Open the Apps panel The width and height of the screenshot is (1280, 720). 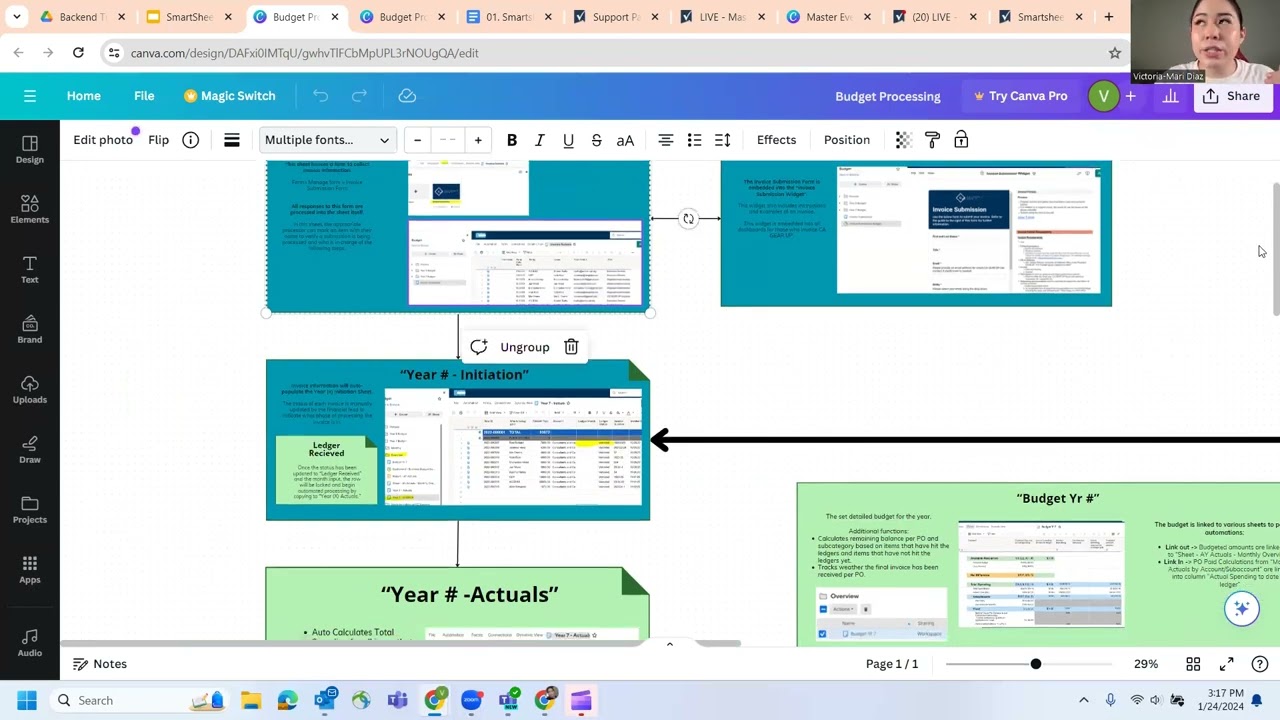tap(29, 569)
